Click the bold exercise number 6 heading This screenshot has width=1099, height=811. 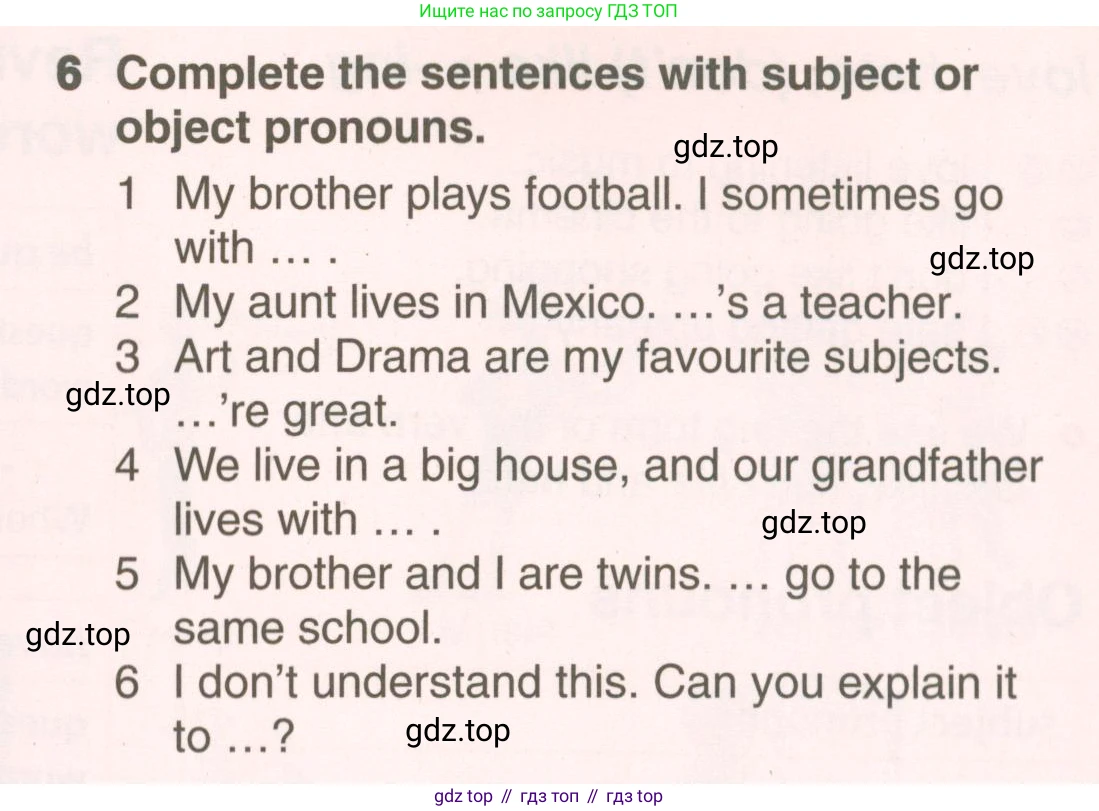click(x=69, y=73)
